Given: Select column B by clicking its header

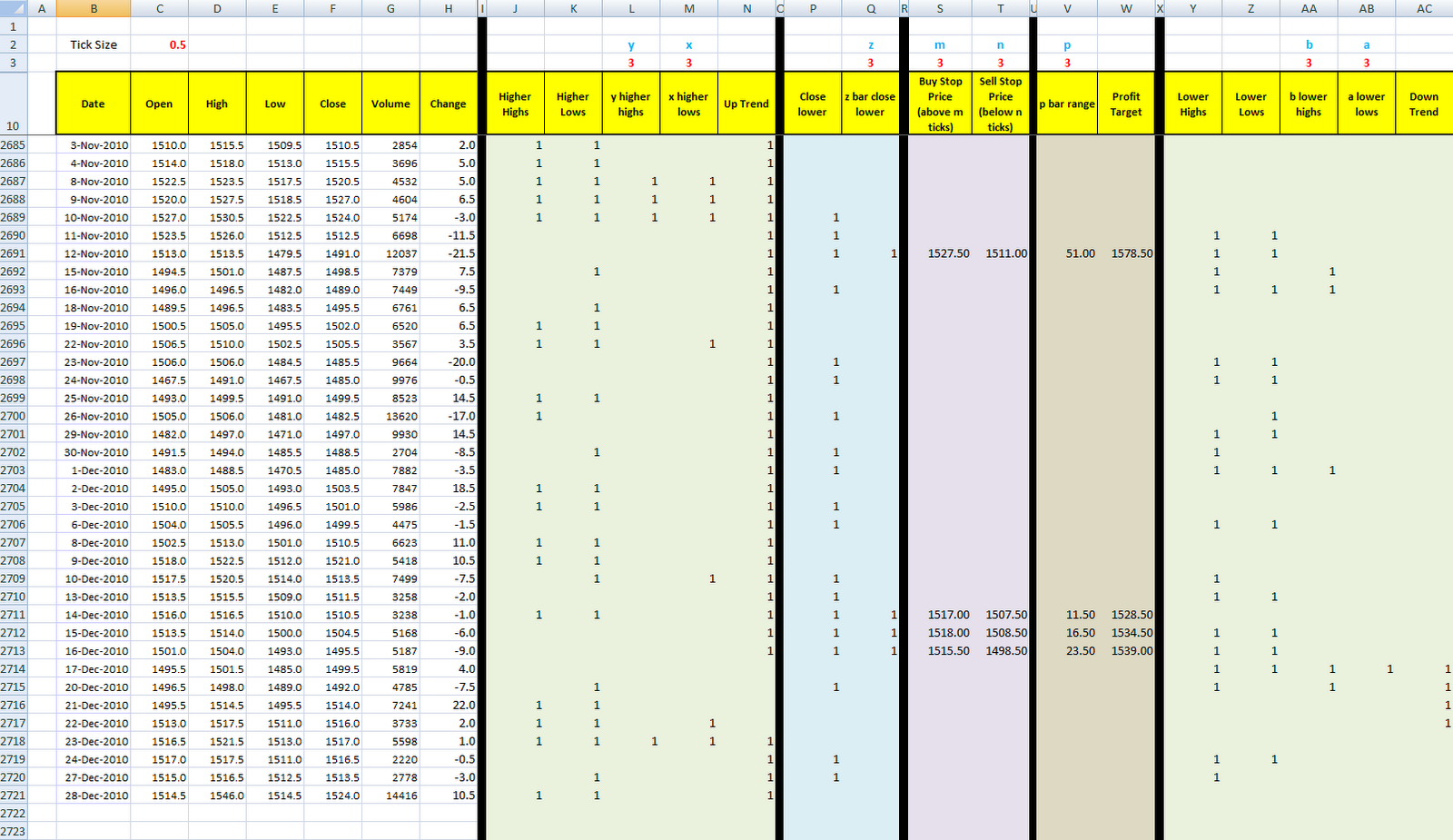Looking at the screenshot, I should click(94, 7).
